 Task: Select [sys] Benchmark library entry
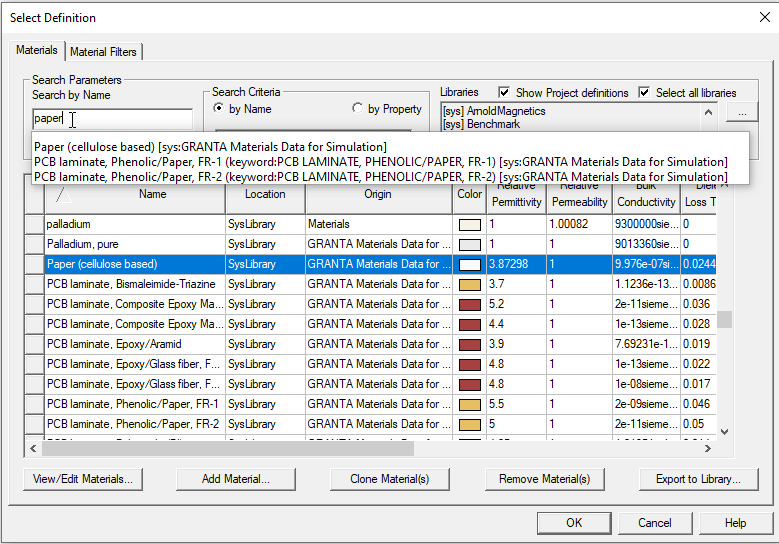tap(481, 124)
